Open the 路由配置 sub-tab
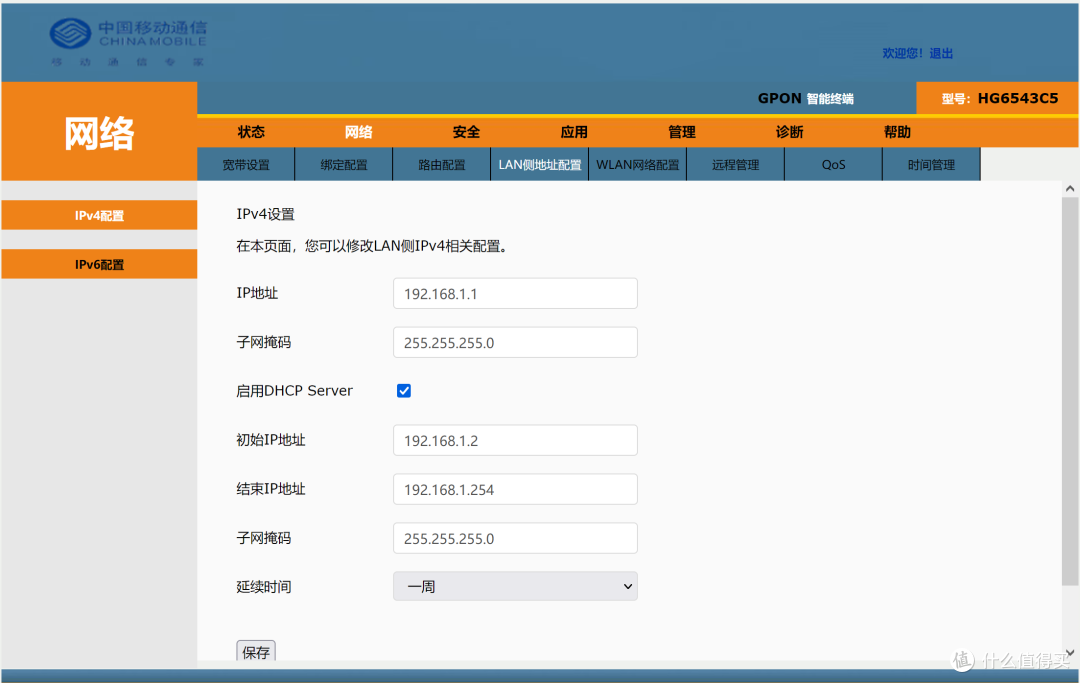This screenshot has width=1080, height=683. click(441, 163)
